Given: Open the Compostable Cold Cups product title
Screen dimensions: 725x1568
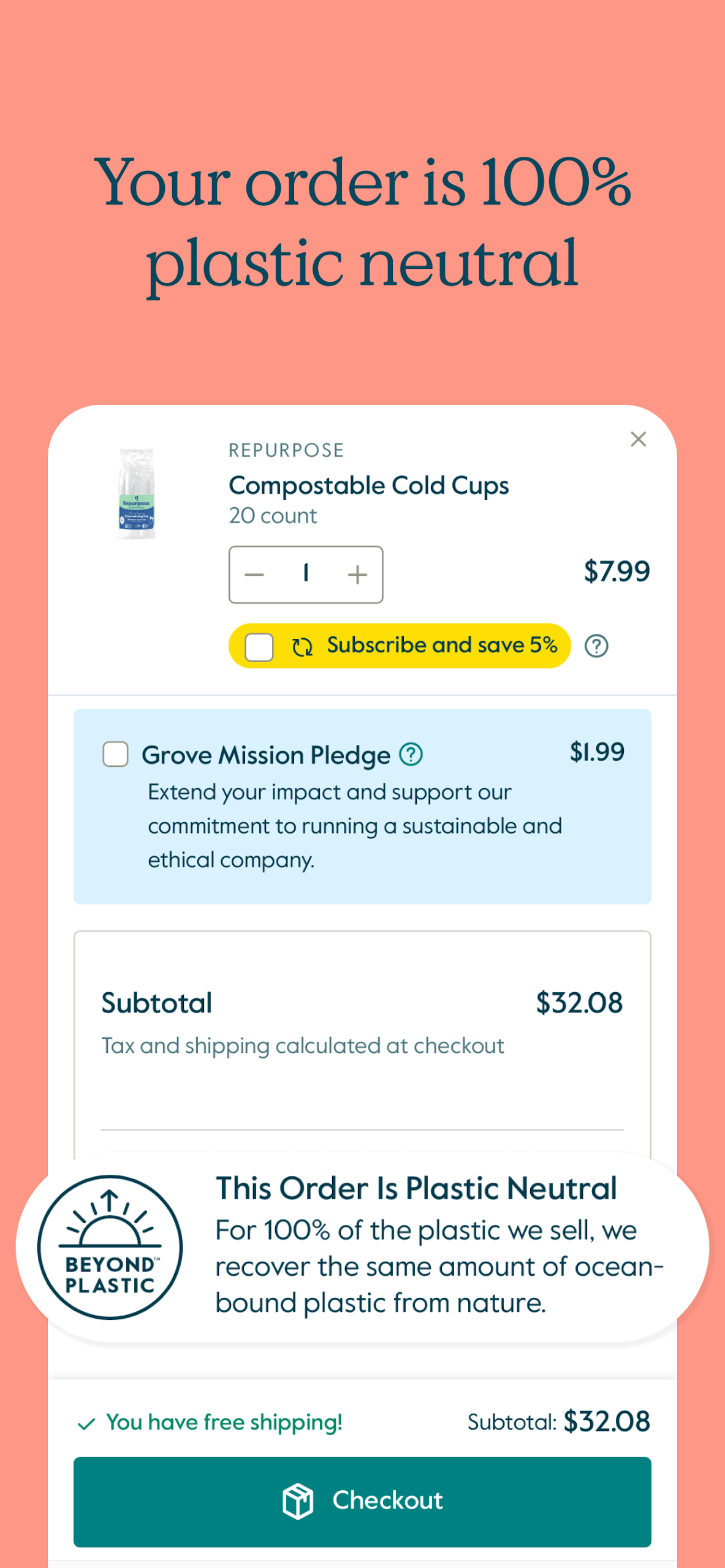Looking at the screenshot, I should coord(368,486).
